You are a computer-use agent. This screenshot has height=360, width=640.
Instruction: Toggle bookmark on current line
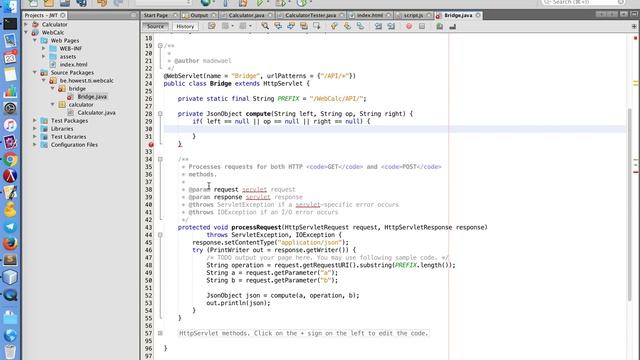pos(360,26)
